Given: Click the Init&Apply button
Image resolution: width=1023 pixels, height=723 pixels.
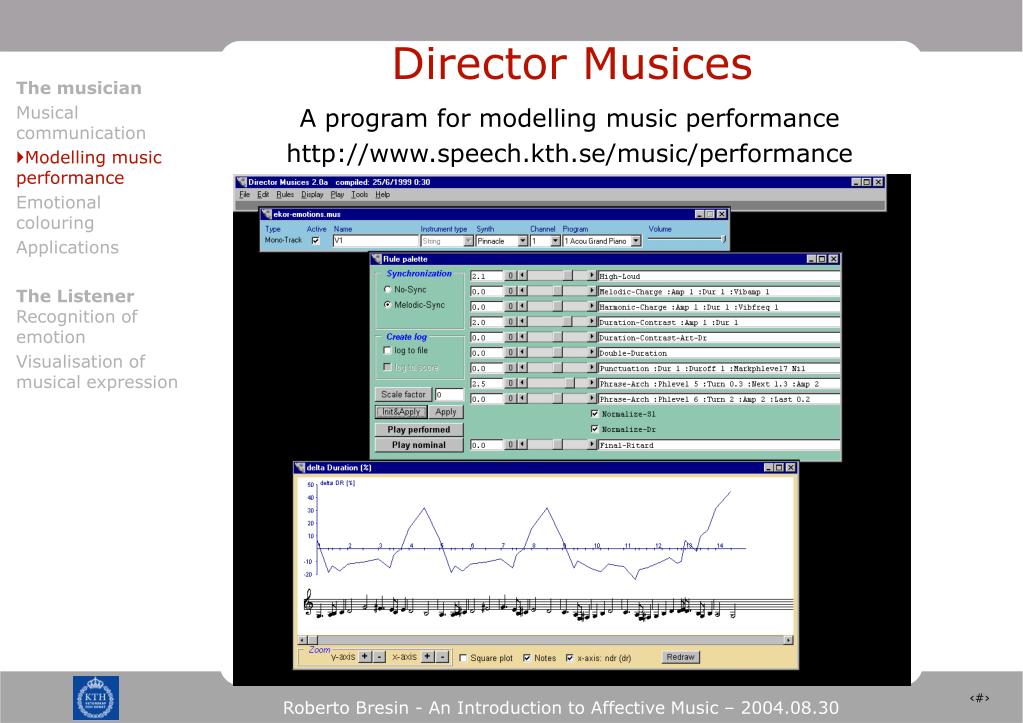Looking at the screenshot, I should coord(401,412).
